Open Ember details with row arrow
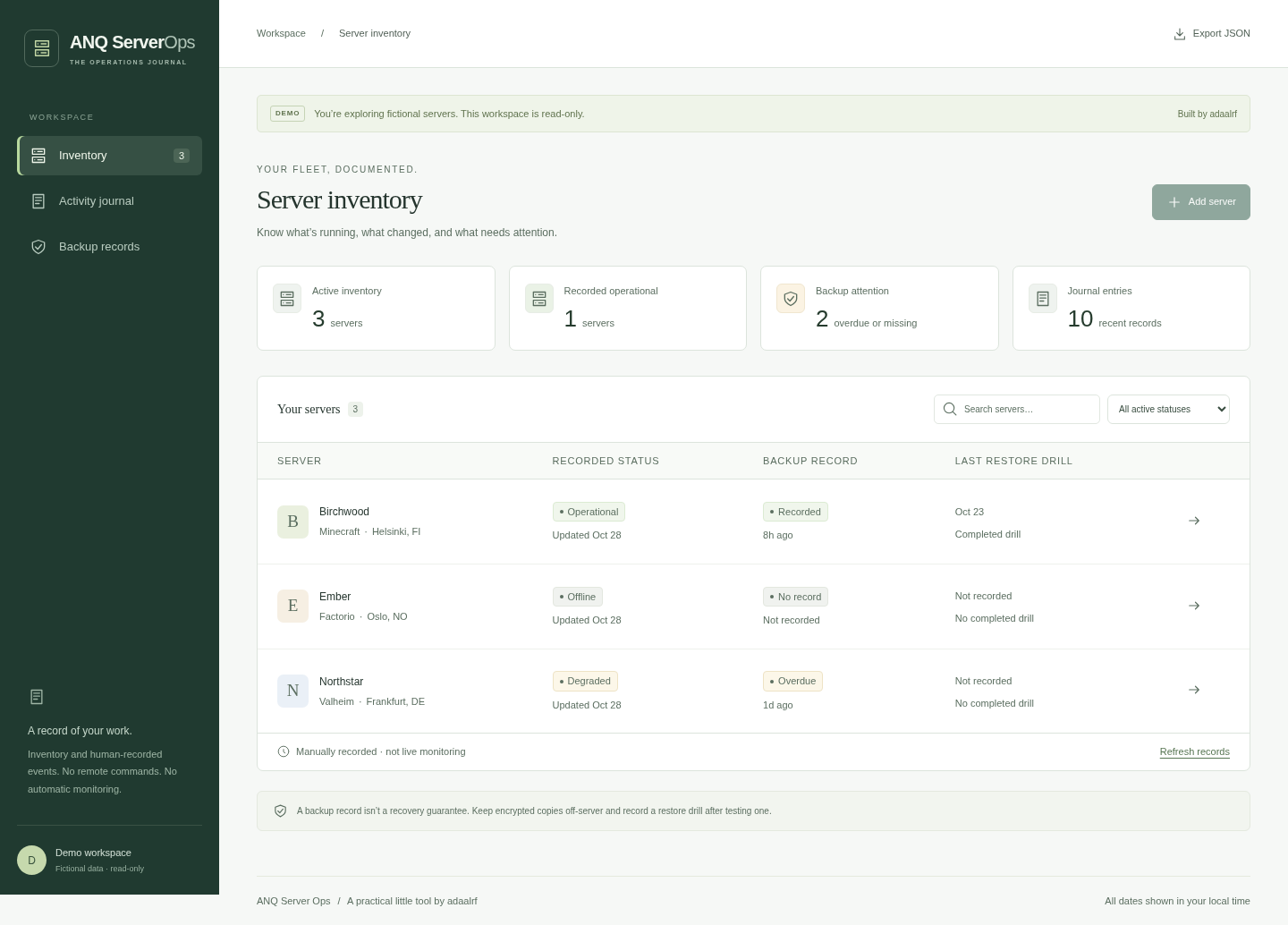Screen dimensions: 1288x925 point(1194,606)
